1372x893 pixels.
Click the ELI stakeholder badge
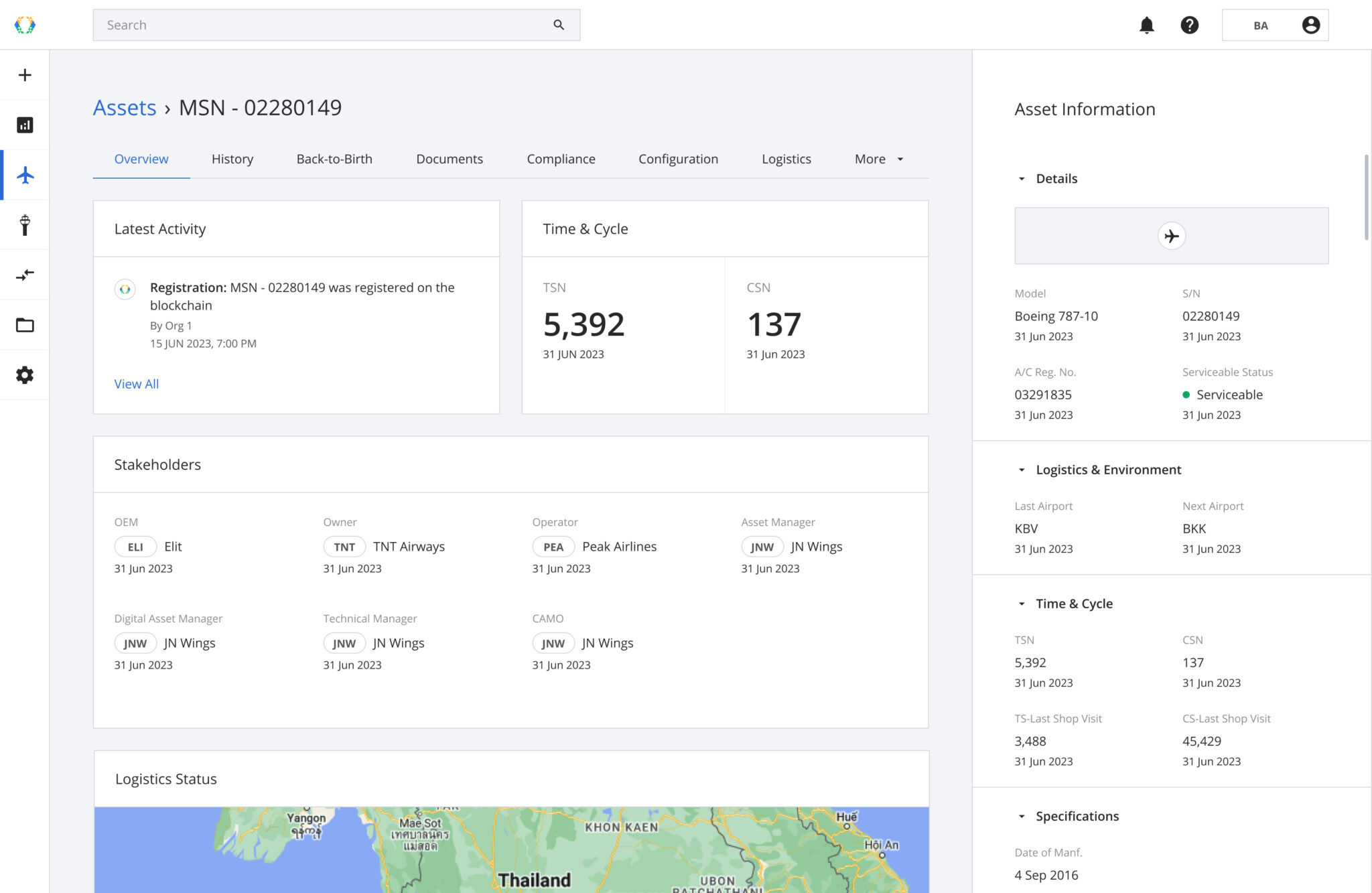pos(135,547)
